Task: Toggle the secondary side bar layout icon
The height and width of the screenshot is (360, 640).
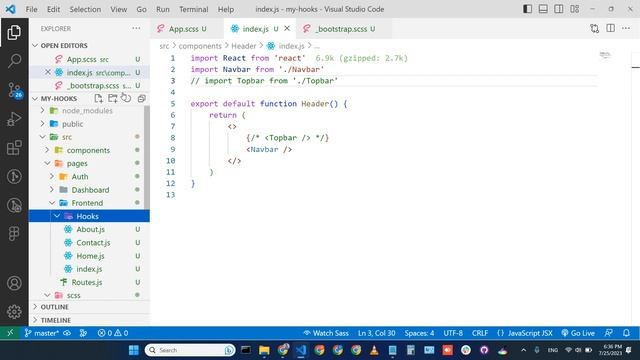Action: (x=559, y=9)
